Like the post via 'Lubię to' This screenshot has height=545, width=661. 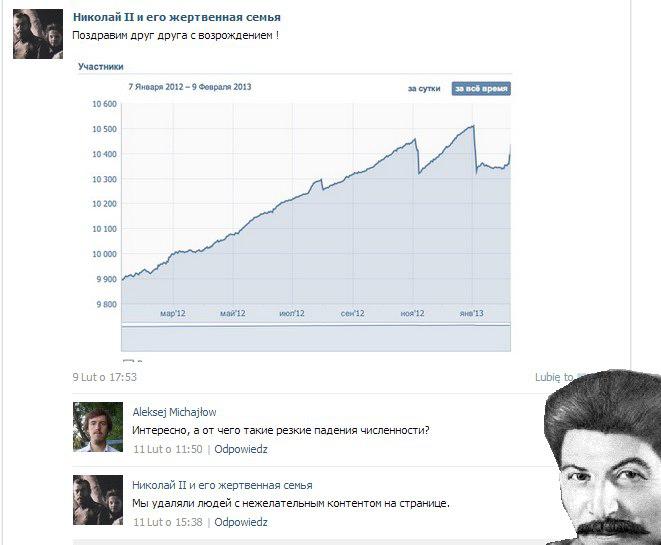click(x=554, y=377)
